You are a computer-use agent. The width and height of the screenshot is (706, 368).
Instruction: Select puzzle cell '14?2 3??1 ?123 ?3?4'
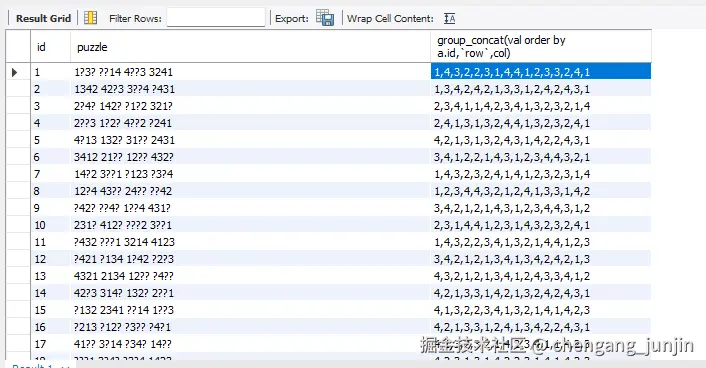tap(250, 174)
